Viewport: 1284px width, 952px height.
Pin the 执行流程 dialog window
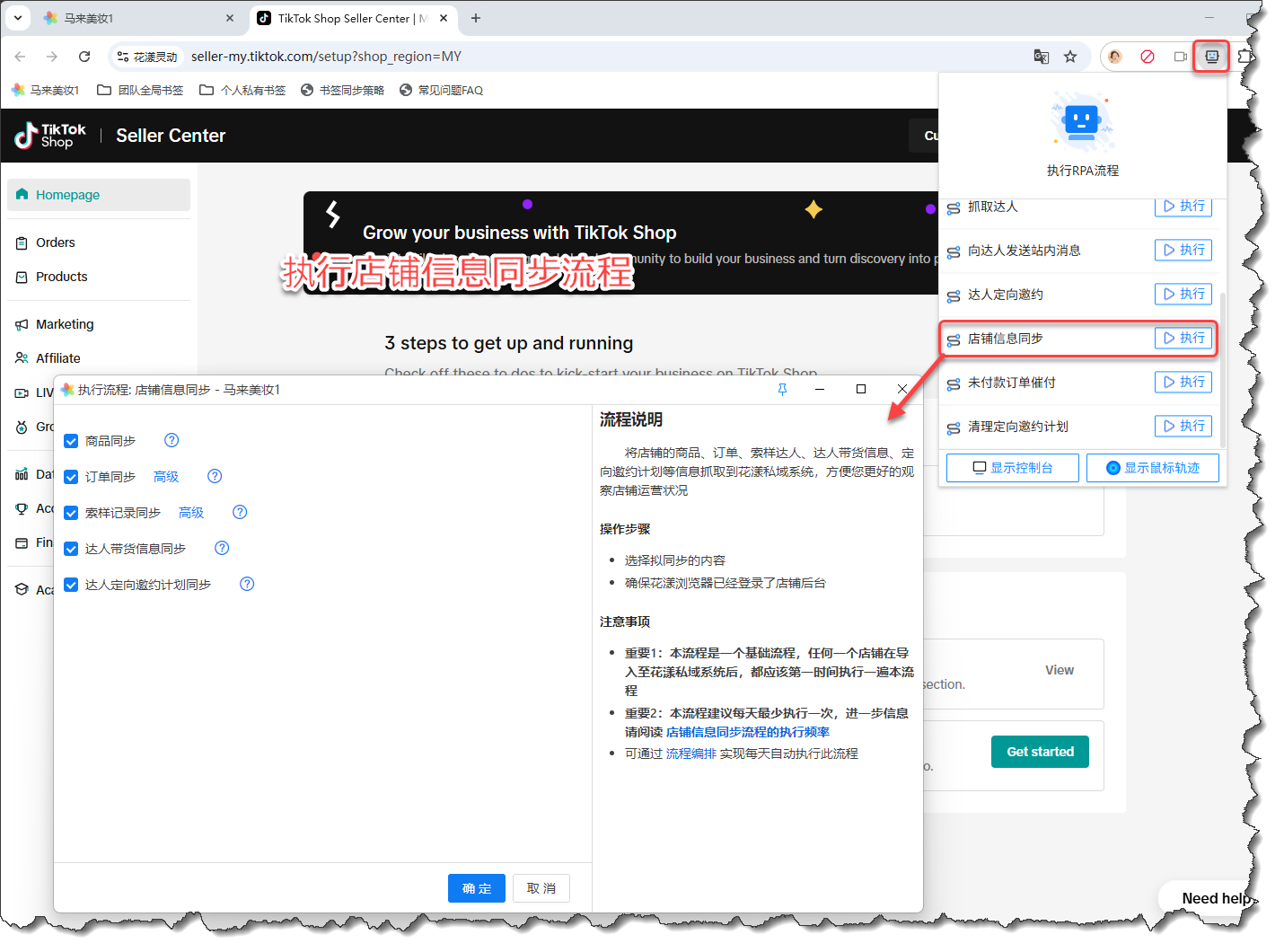click(782, 389)
